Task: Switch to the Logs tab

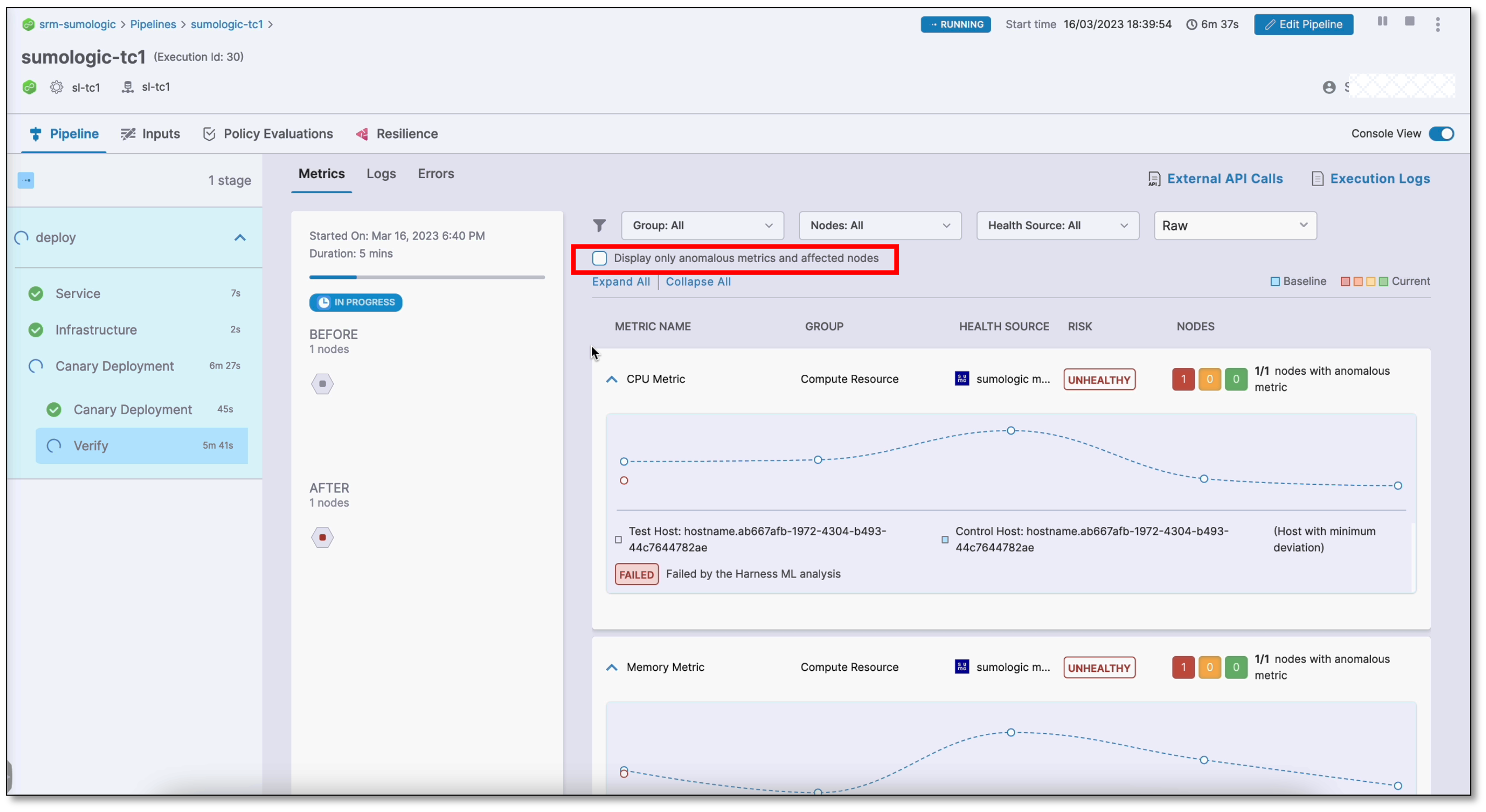Action: (x=381, y=174)
